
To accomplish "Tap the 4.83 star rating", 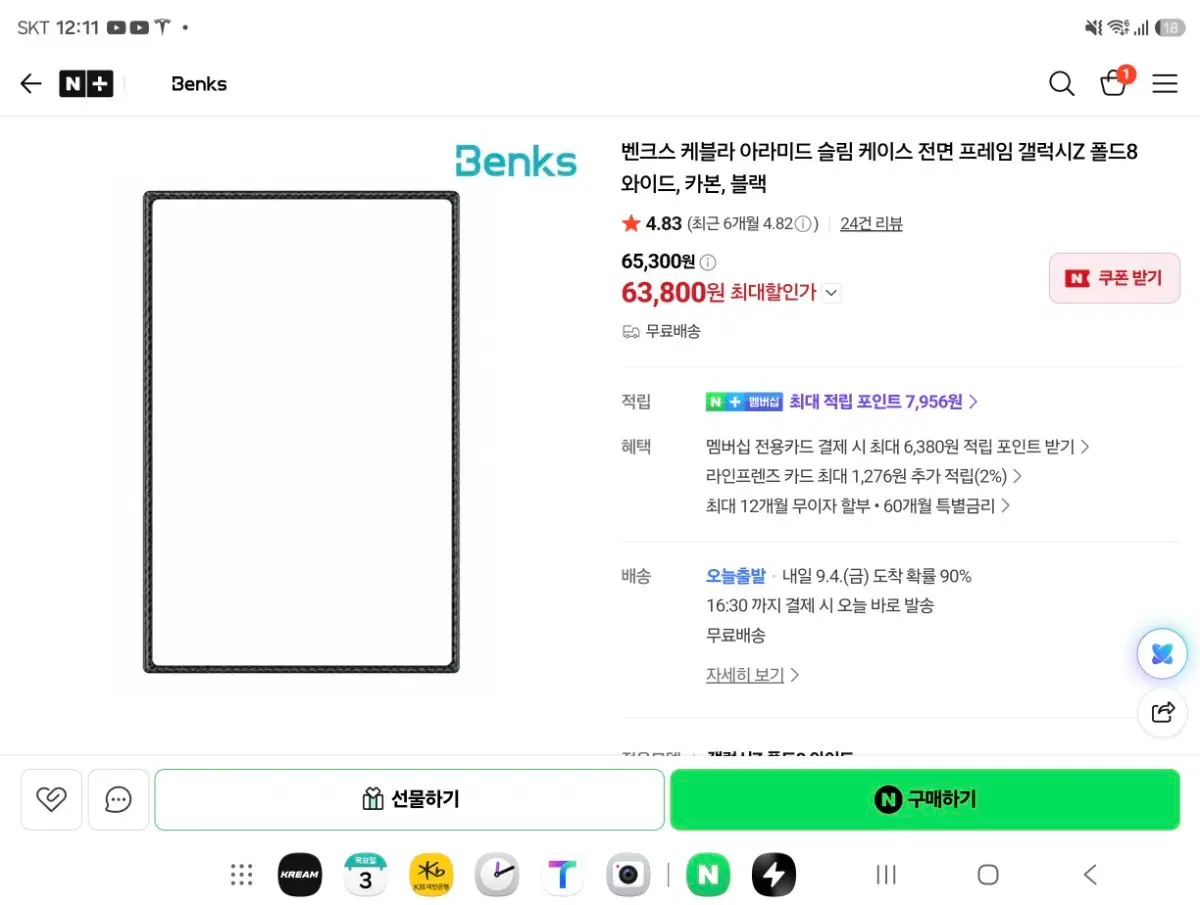I will 651,224.
